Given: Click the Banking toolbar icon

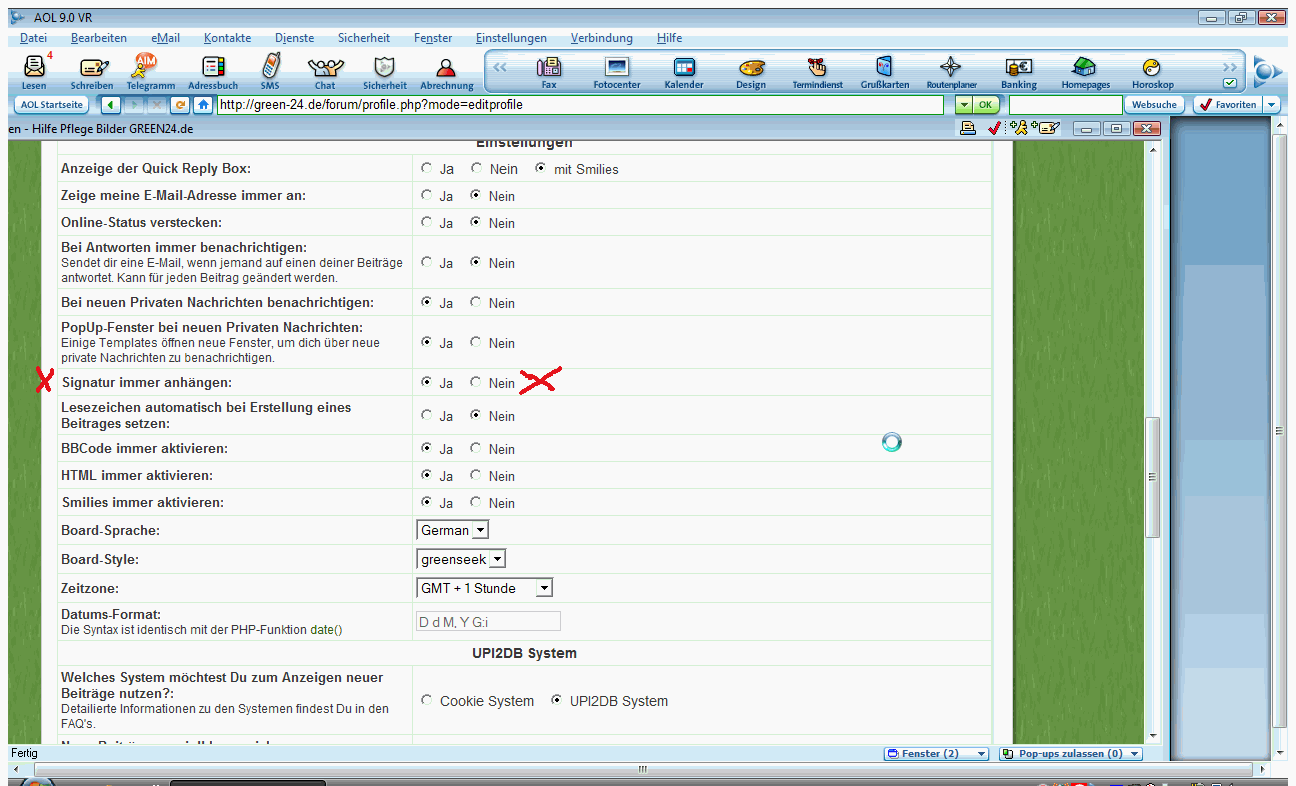Looking at the screenshot, I should tap(1018, 70).
